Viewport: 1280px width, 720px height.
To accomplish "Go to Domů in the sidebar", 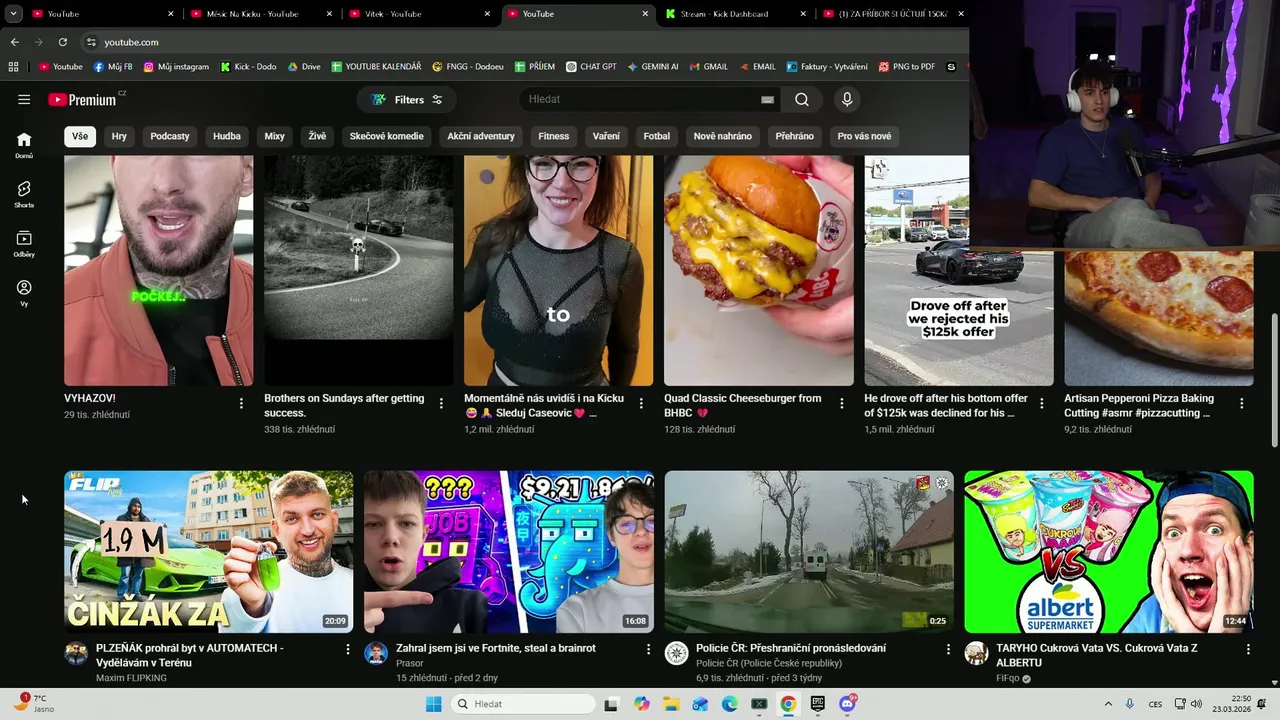I will [x=24, y=145].
